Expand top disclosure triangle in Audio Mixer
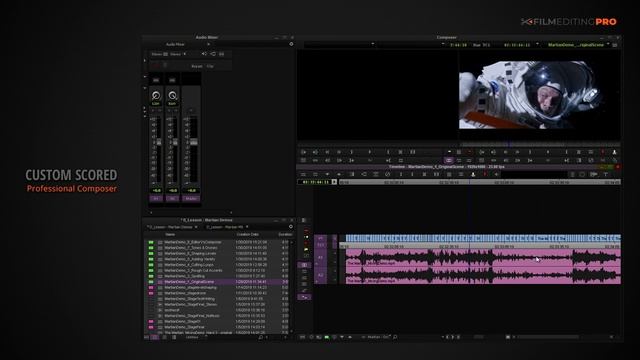640x360 pixels. point(144,60)
